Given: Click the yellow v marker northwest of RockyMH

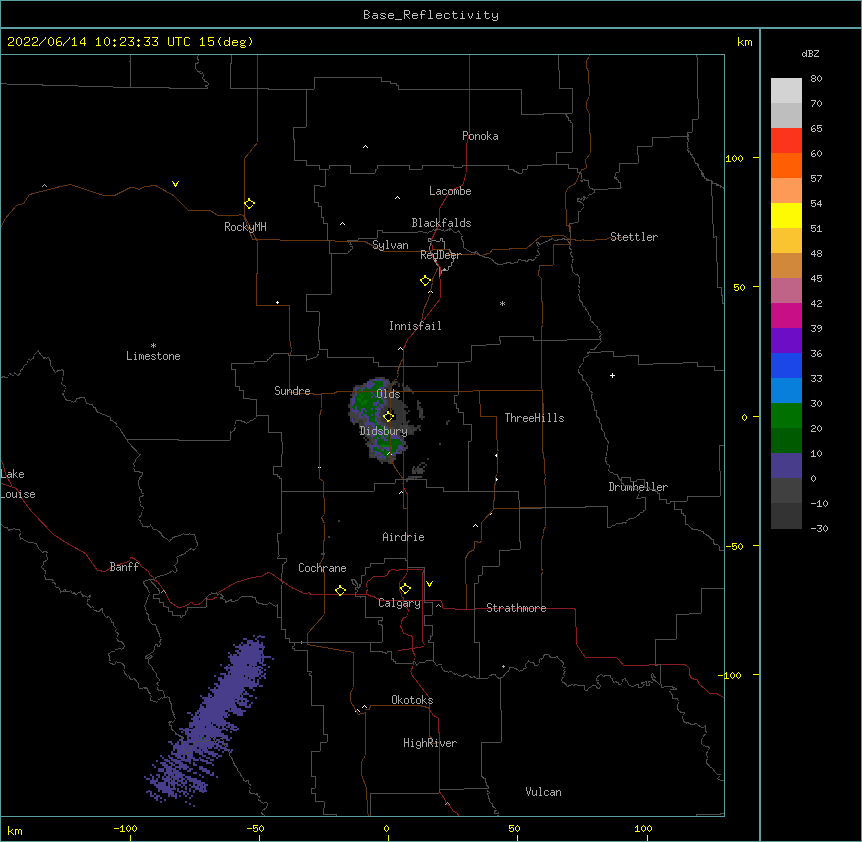Looking at the screenshot, I should 175,184.
